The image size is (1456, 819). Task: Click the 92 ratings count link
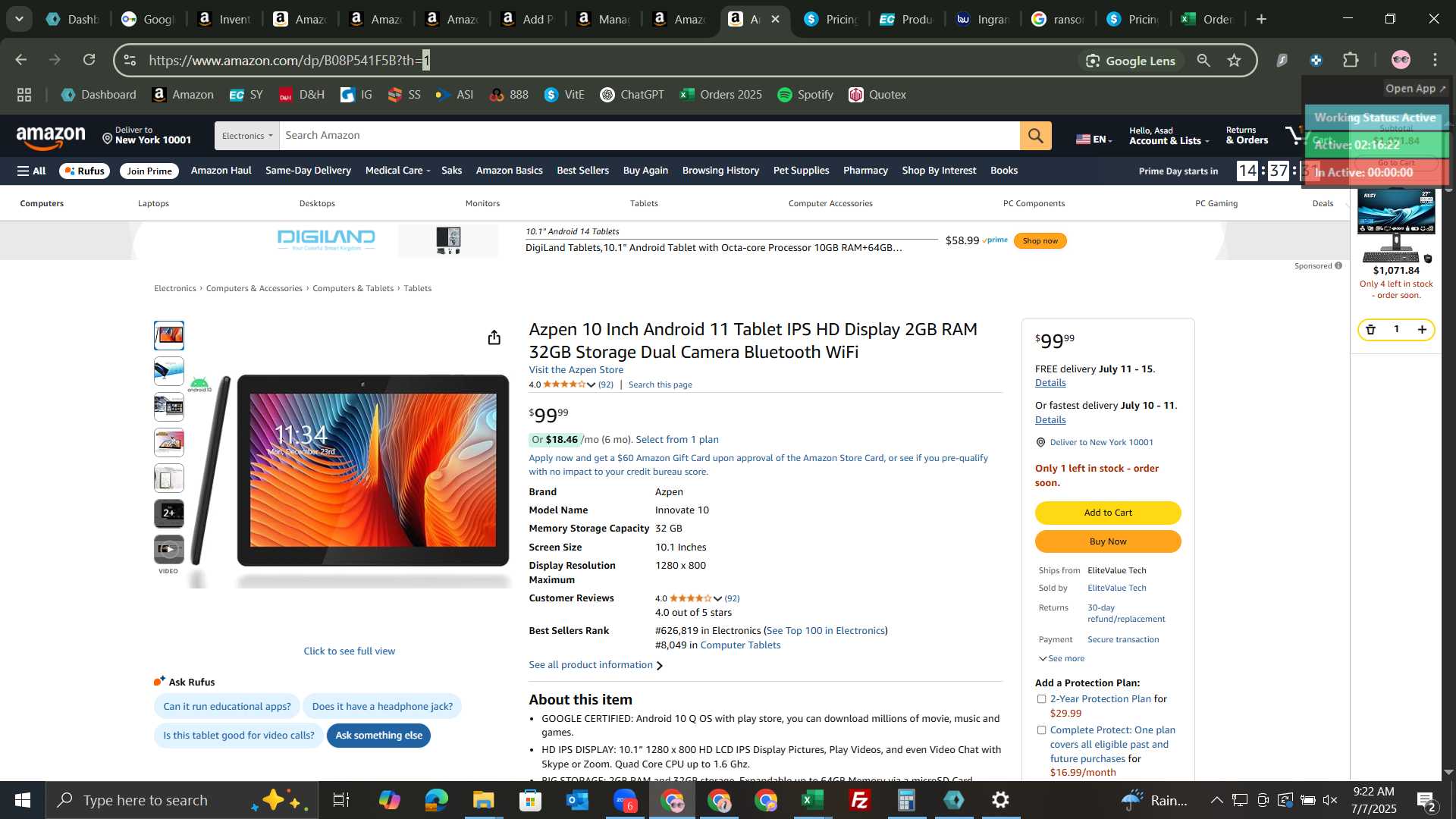pos(605,385)
